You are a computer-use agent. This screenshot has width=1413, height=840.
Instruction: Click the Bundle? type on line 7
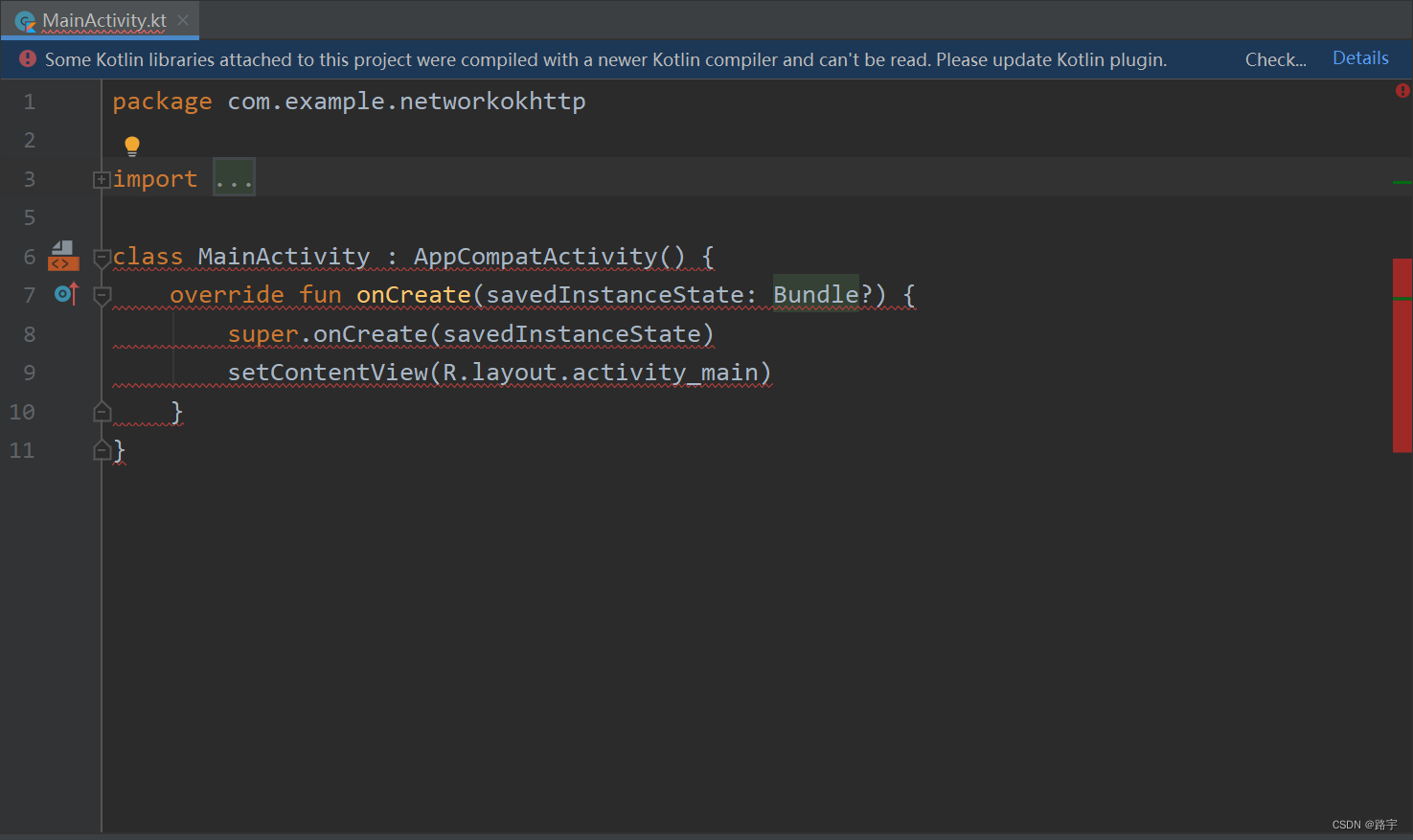tap(823, 295)
